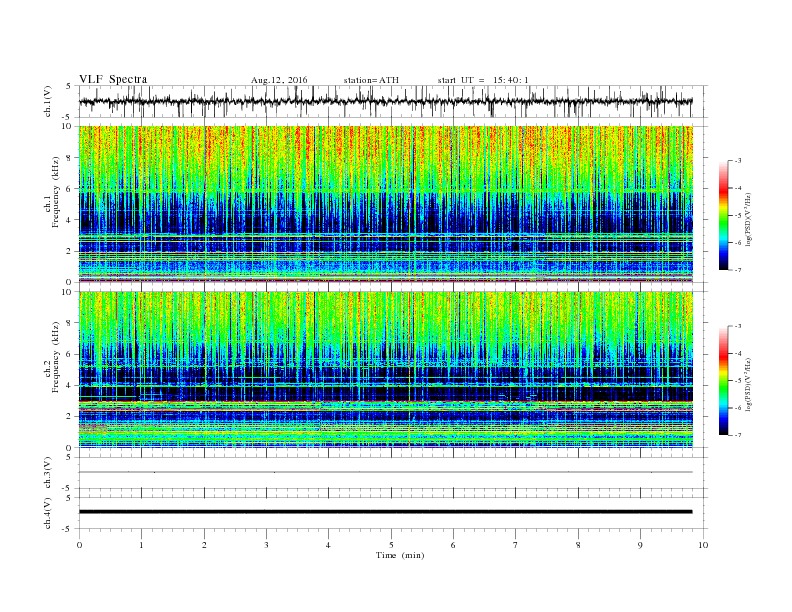
Task: Click the "-6" tick on the ch.2 colorbar
Action: click(738, 408)
